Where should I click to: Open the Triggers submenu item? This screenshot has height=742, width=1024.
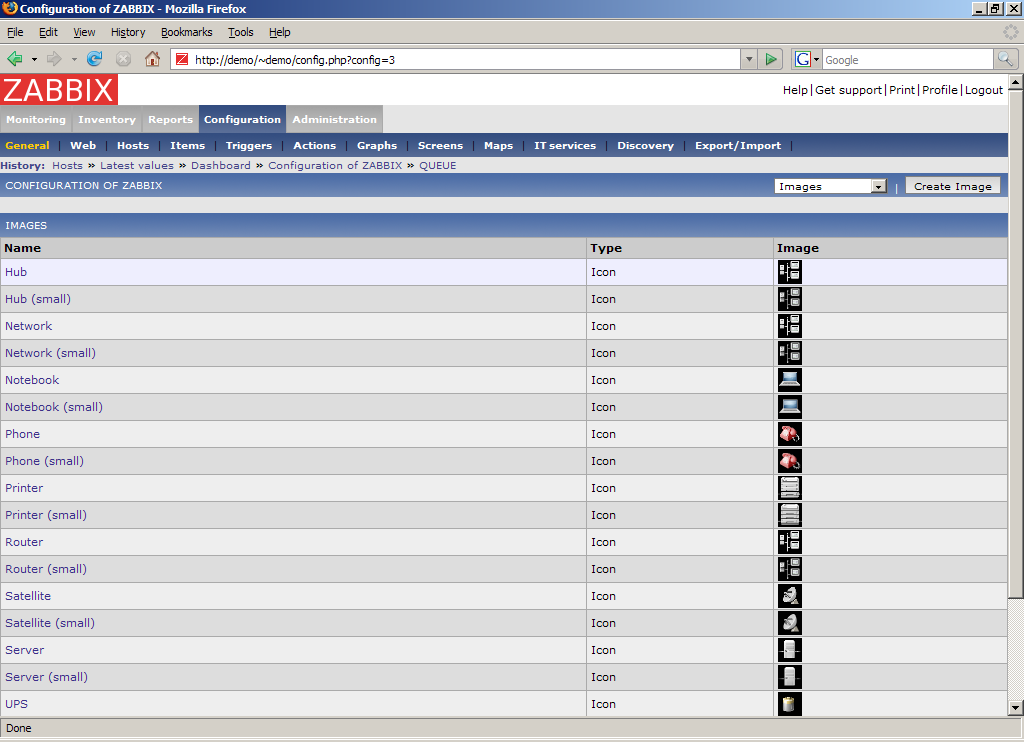[x=249, y=146]
